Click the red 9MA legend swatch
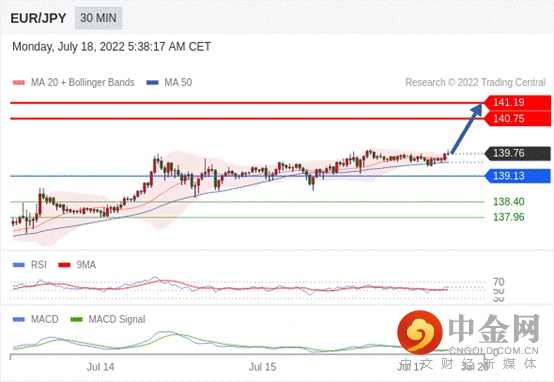The height and width of the screenshot is (382, 554). point(64,265)
